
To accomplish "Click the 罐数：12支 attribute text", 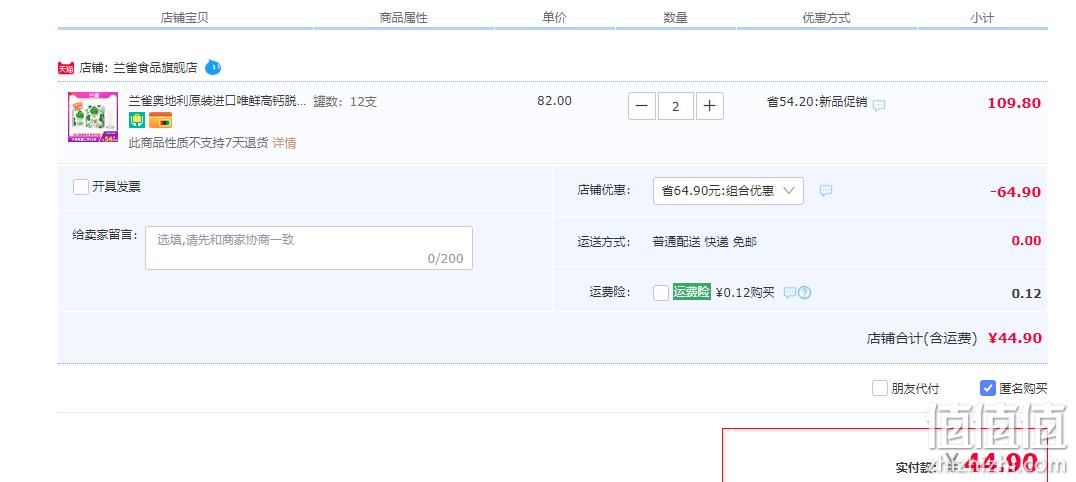I will point(345,102).
